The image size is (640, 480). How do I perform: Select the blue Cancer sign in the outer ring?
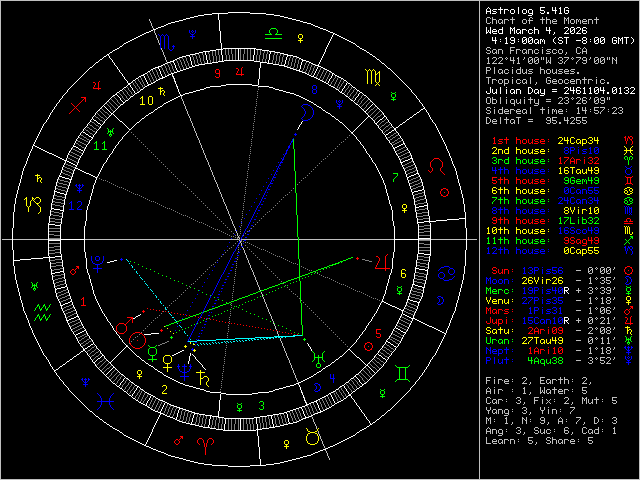(x=447, y=273)
